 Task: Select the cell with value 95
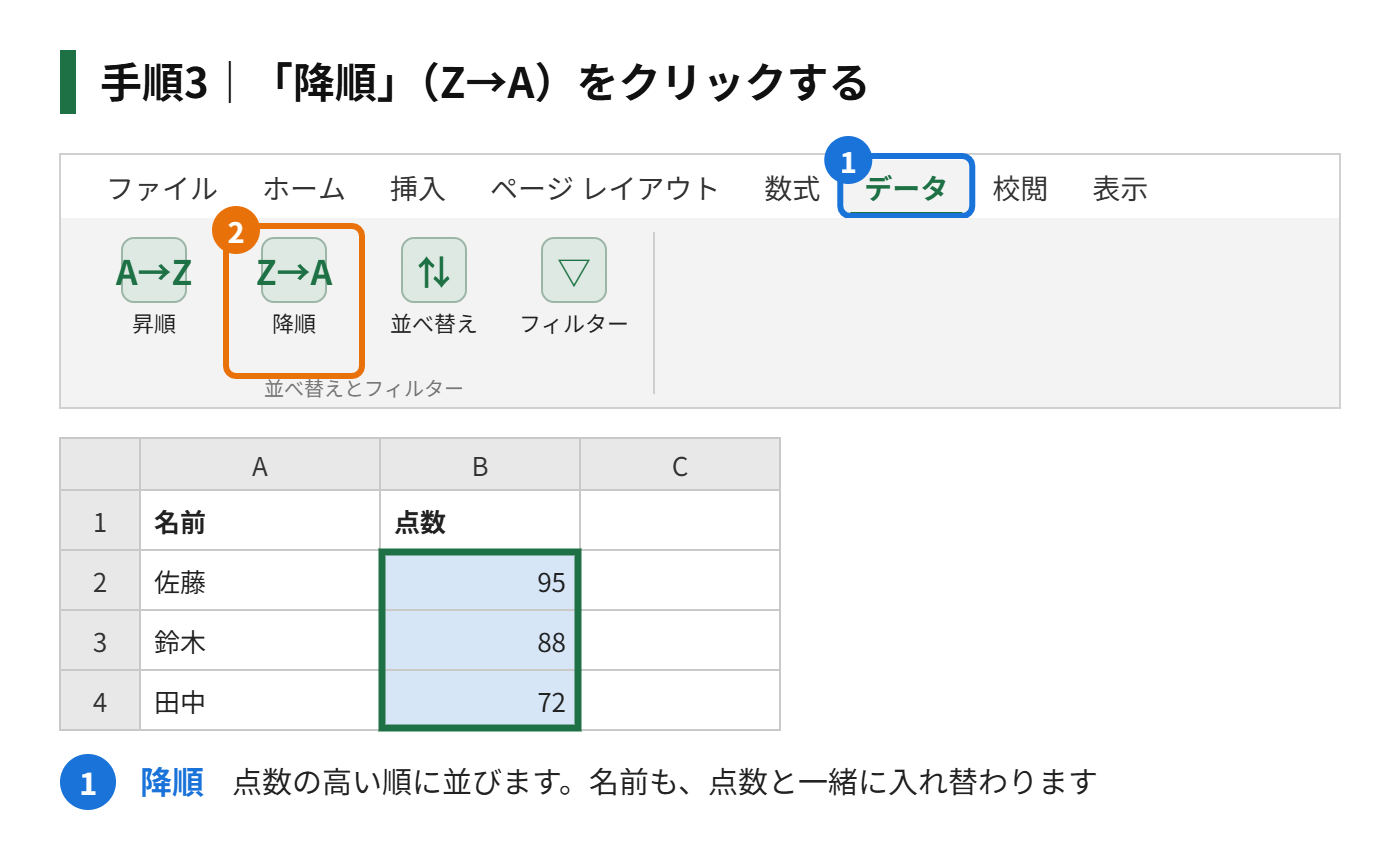point(480,580)
